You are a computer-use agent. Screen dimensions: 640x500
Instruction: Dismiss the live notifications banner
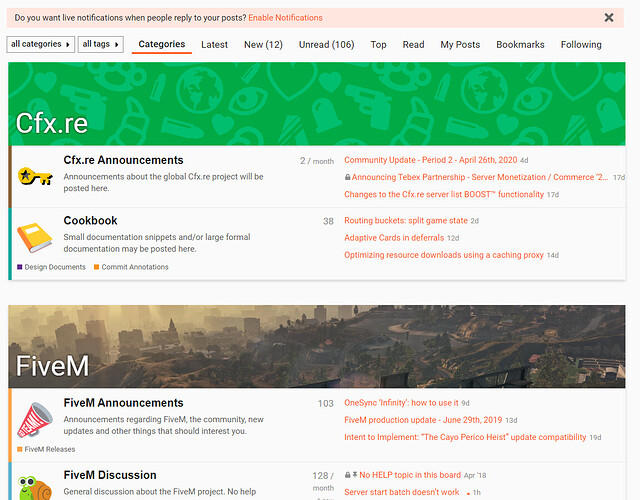pos(609,18)
